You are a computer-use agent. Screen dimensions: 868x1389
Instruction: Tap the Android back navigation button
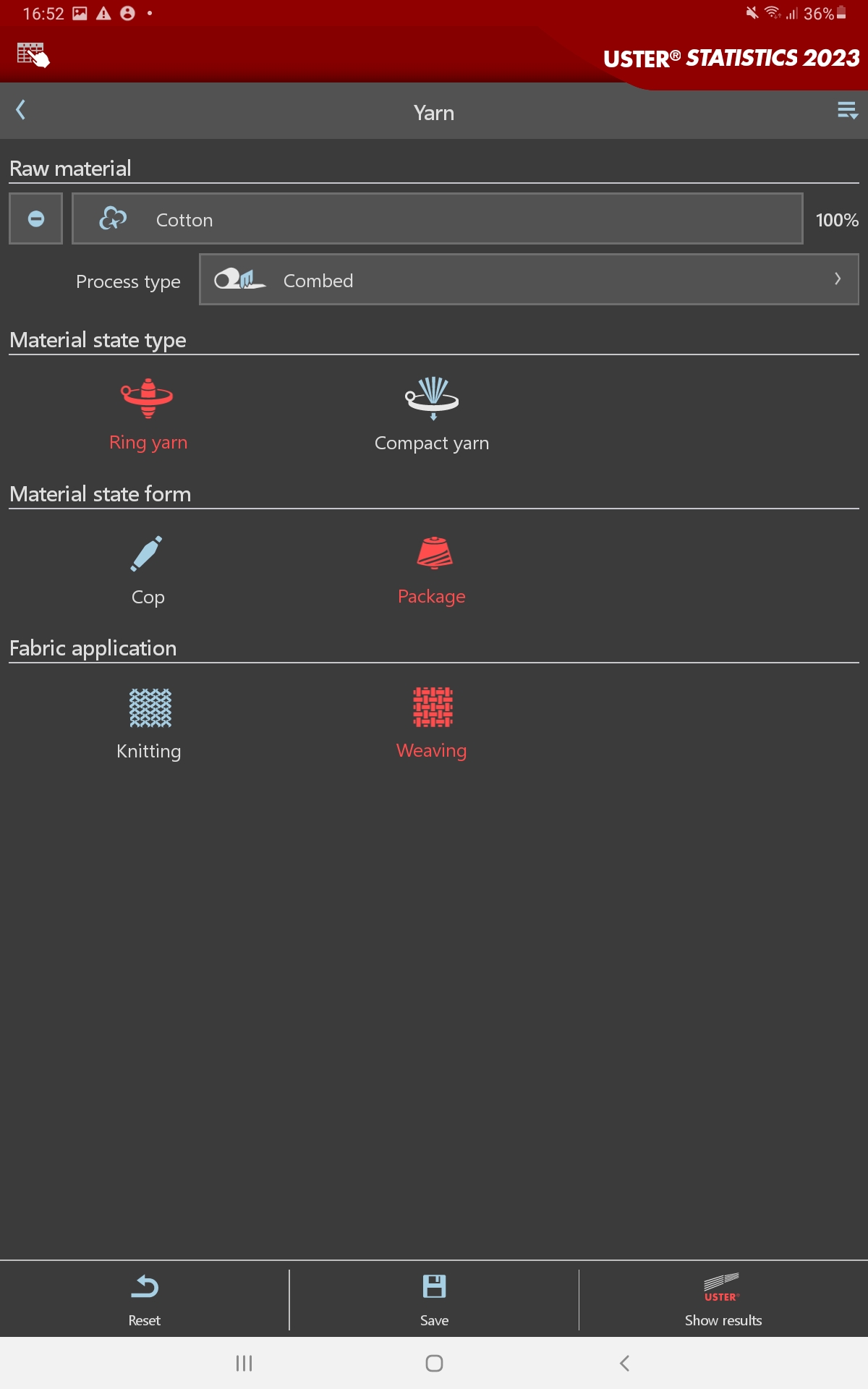(x=624, y=1363)
